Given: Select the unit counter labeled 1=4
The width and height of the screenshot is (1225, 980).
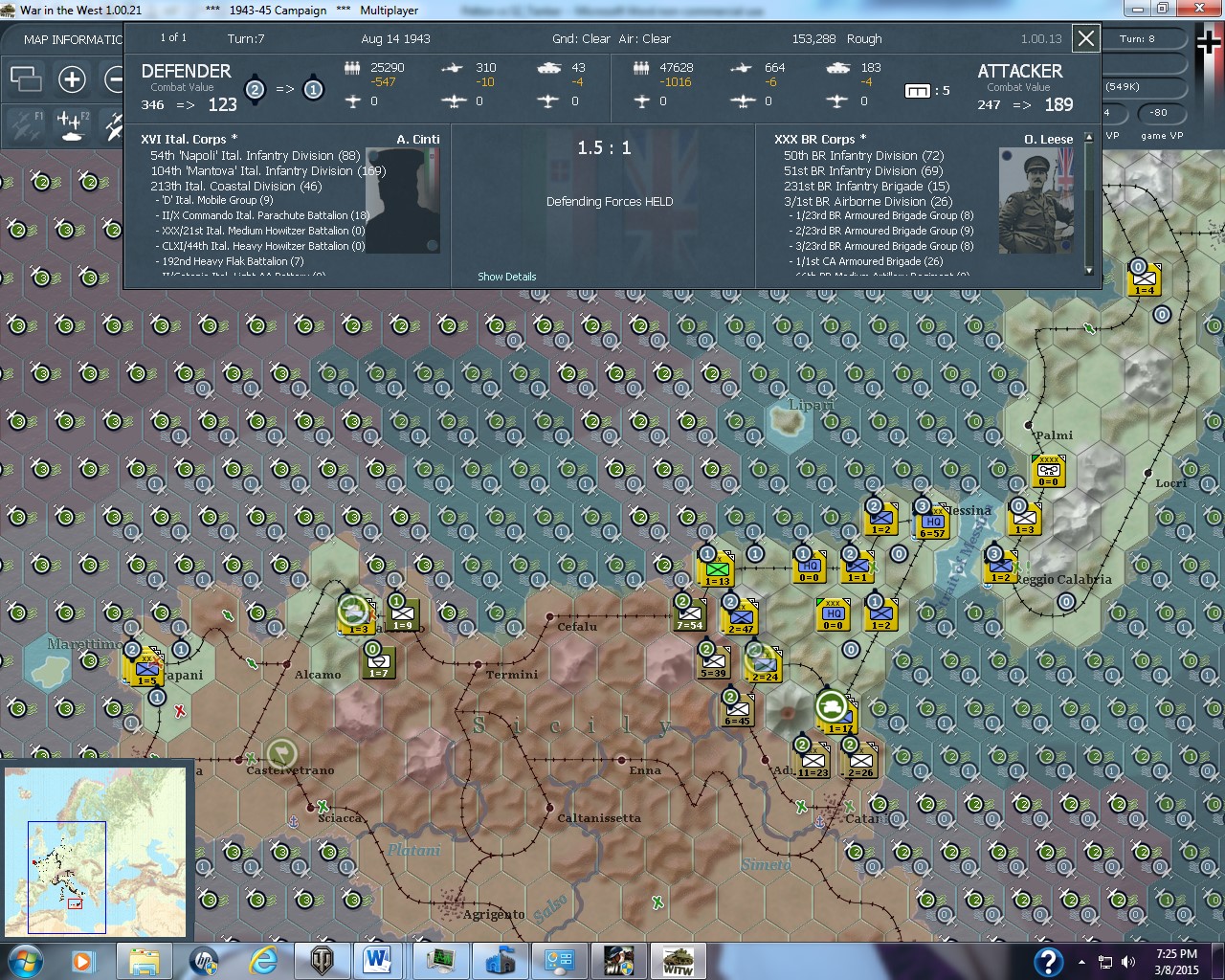Looking at the screenshot, I should 1144,279.
